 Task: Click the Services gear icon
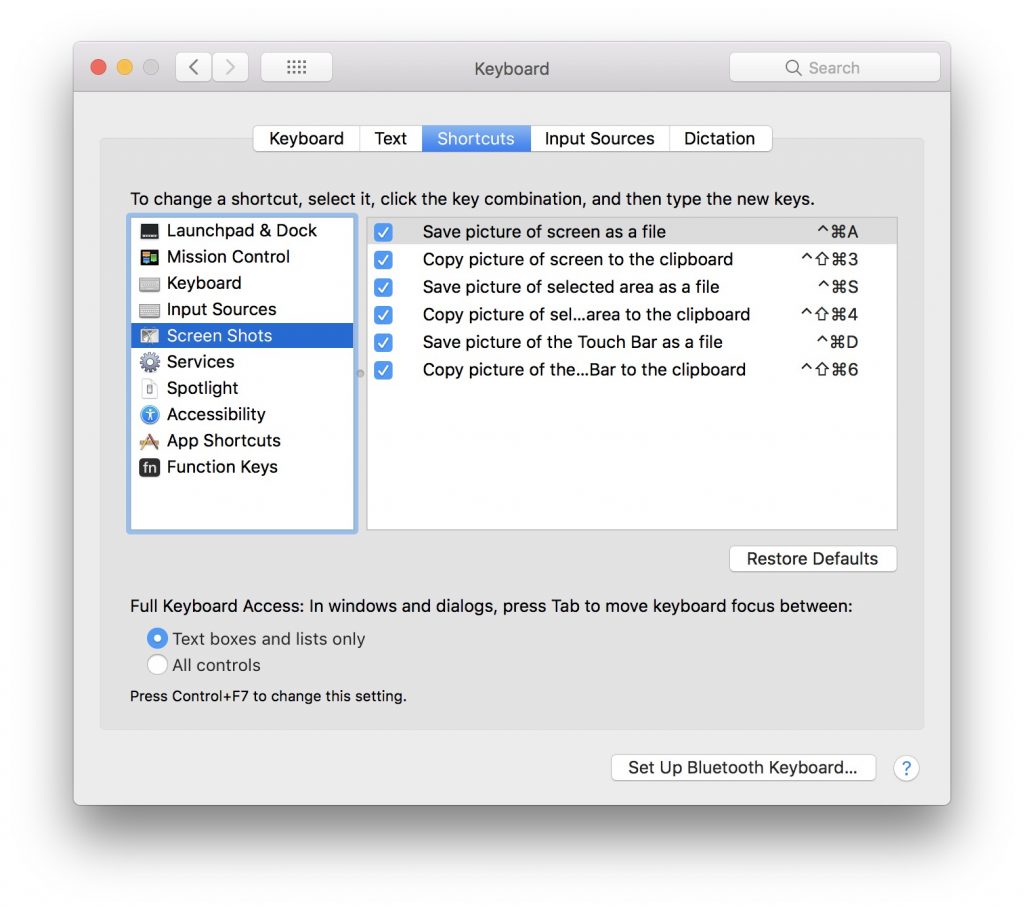click(x=150, y=362)
